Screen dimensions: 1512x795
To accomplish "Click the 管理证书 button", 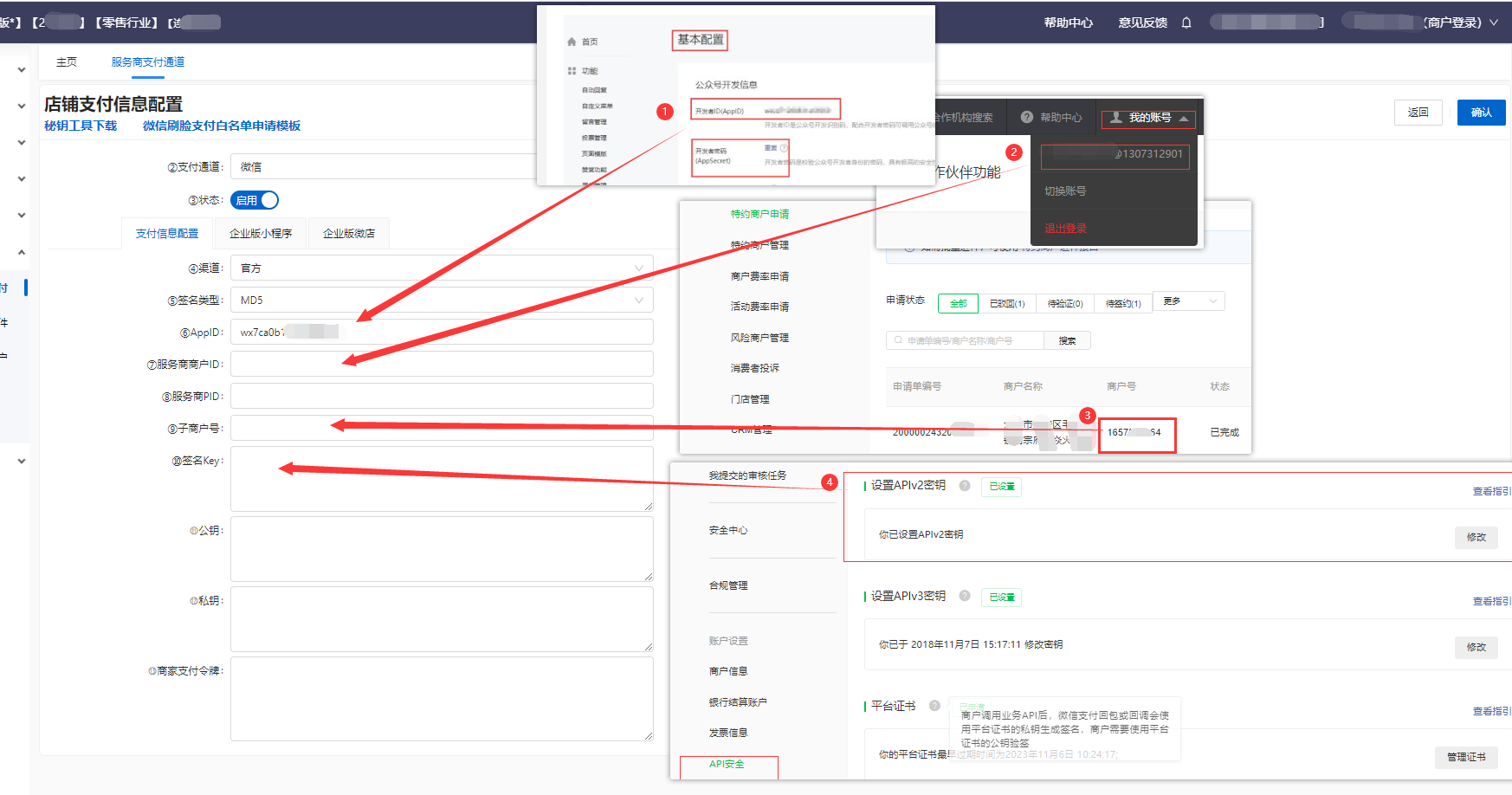I will pos(1466,757).
